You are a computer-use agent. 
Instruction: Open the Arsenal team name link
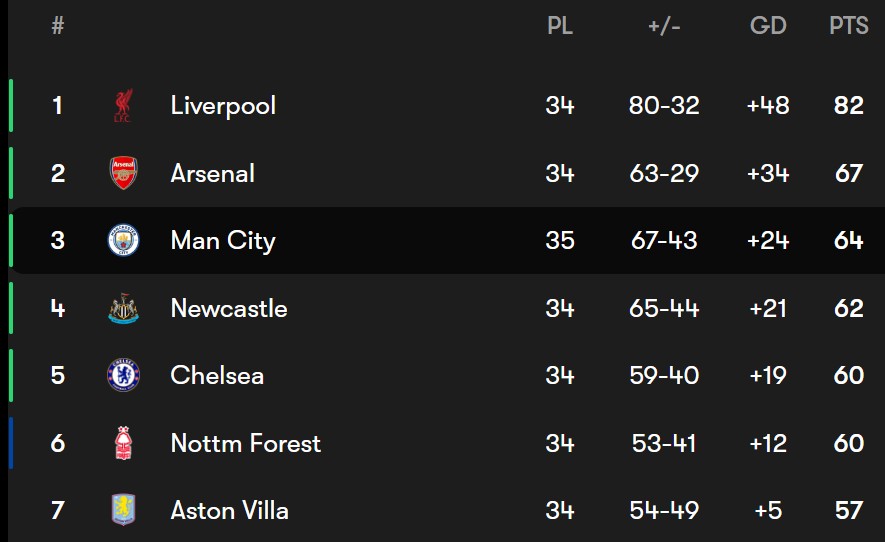pos(213,173)
